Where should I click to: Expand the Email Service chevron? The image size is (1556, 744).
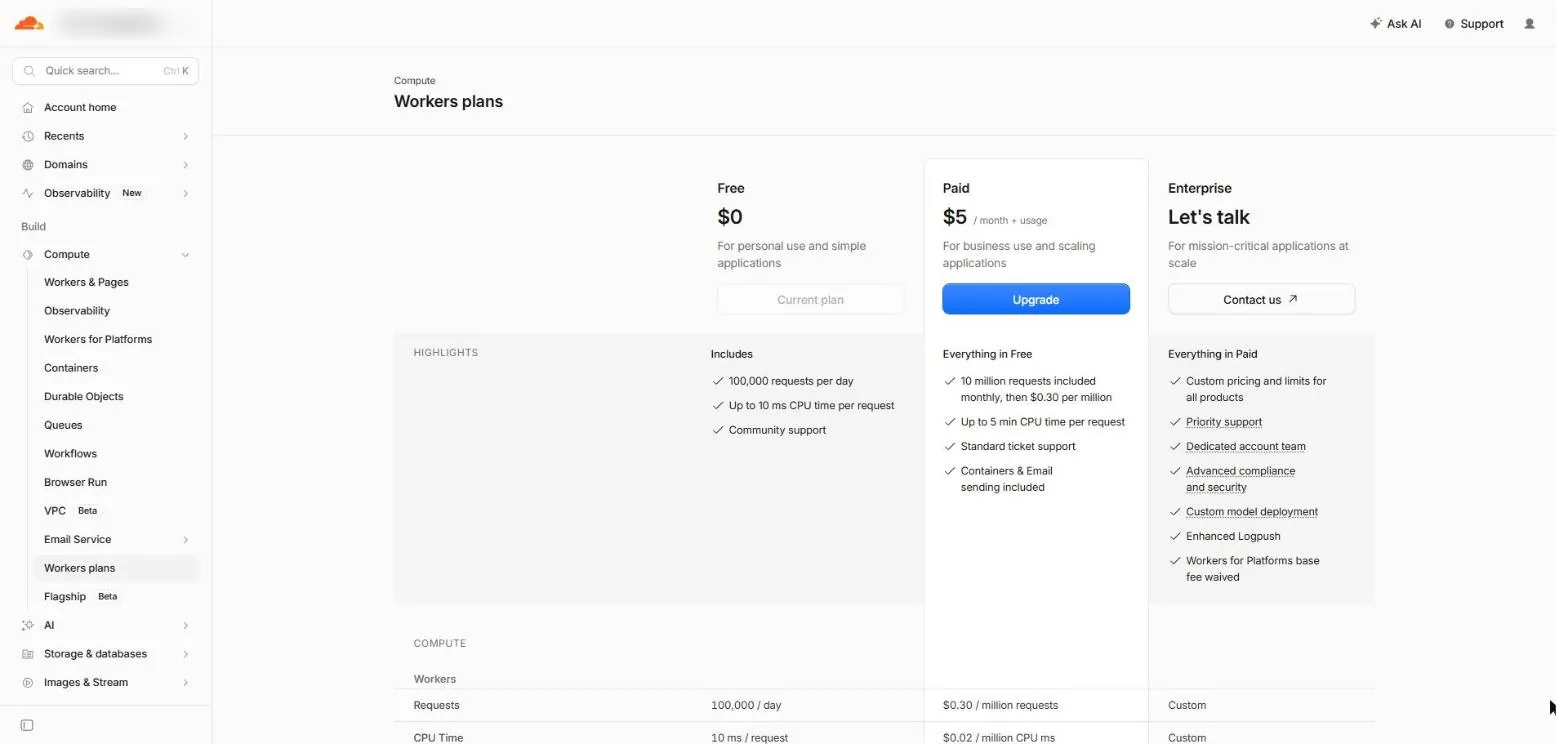pos(186,539)
